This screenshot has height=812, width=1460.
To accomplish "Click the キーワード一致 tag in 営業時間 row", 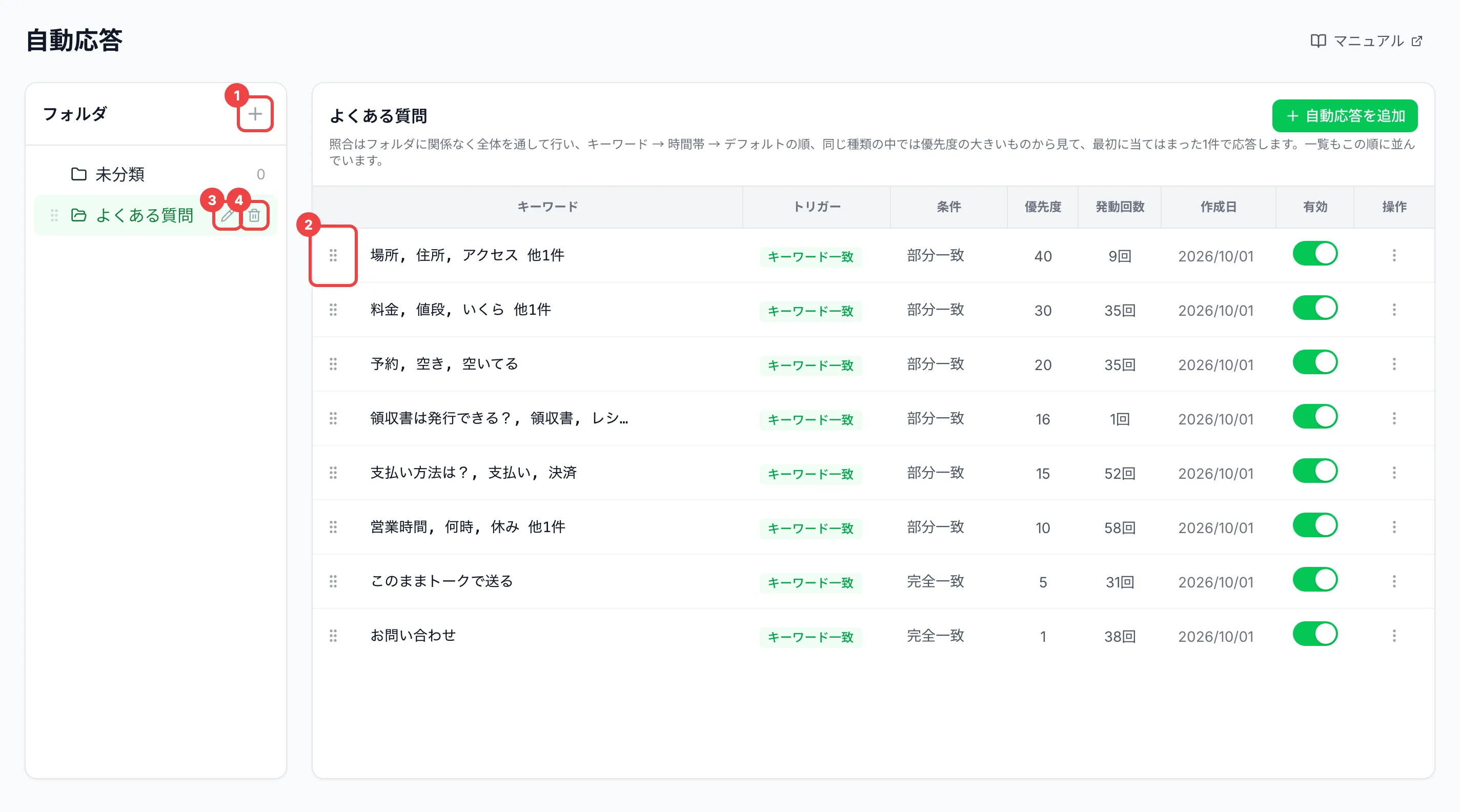I will pyautogui.click(x=810, y=528).
